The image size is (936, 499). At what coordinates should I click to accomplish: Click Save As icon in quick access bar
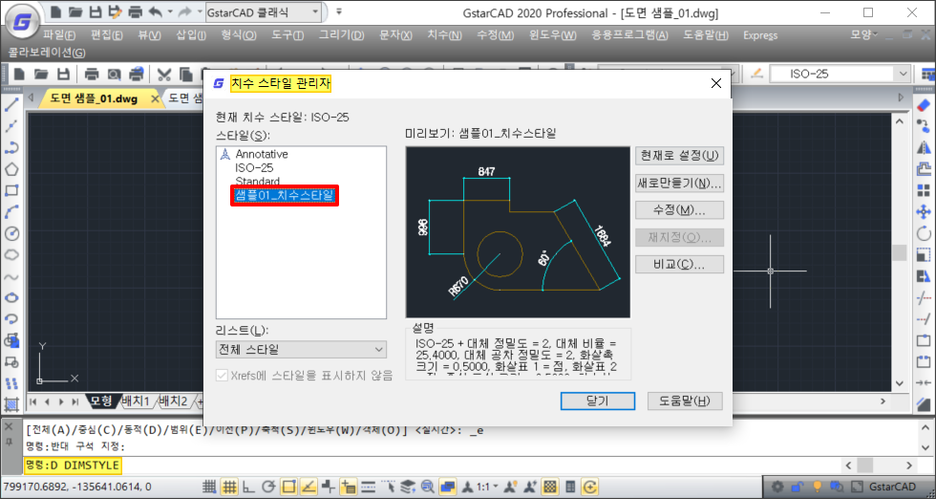click(x=113, y=12)
